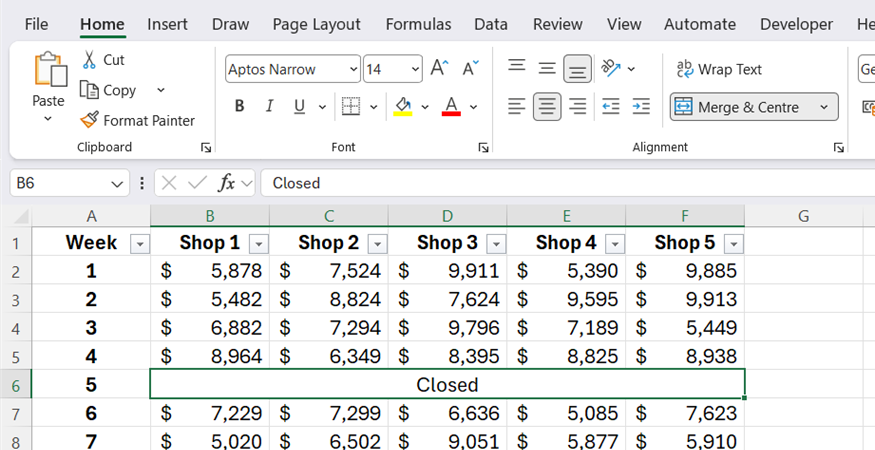Open the Name Box B6 dropdown

pyautogui.click(x=117, y=184)
